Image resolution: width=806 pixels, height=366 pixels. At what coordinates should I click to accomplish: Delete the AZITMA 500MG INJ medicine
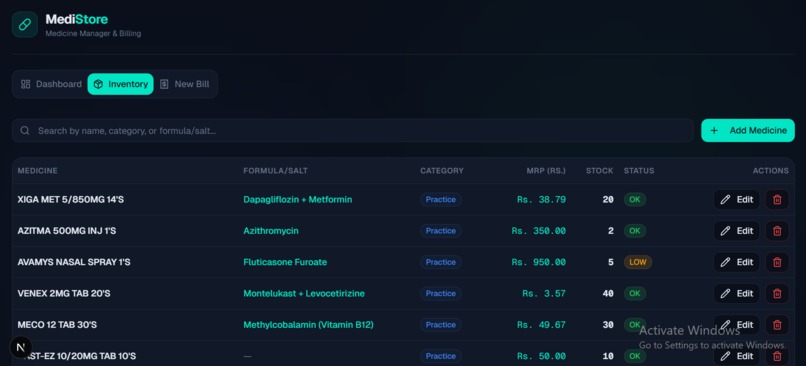click(777, 231)
